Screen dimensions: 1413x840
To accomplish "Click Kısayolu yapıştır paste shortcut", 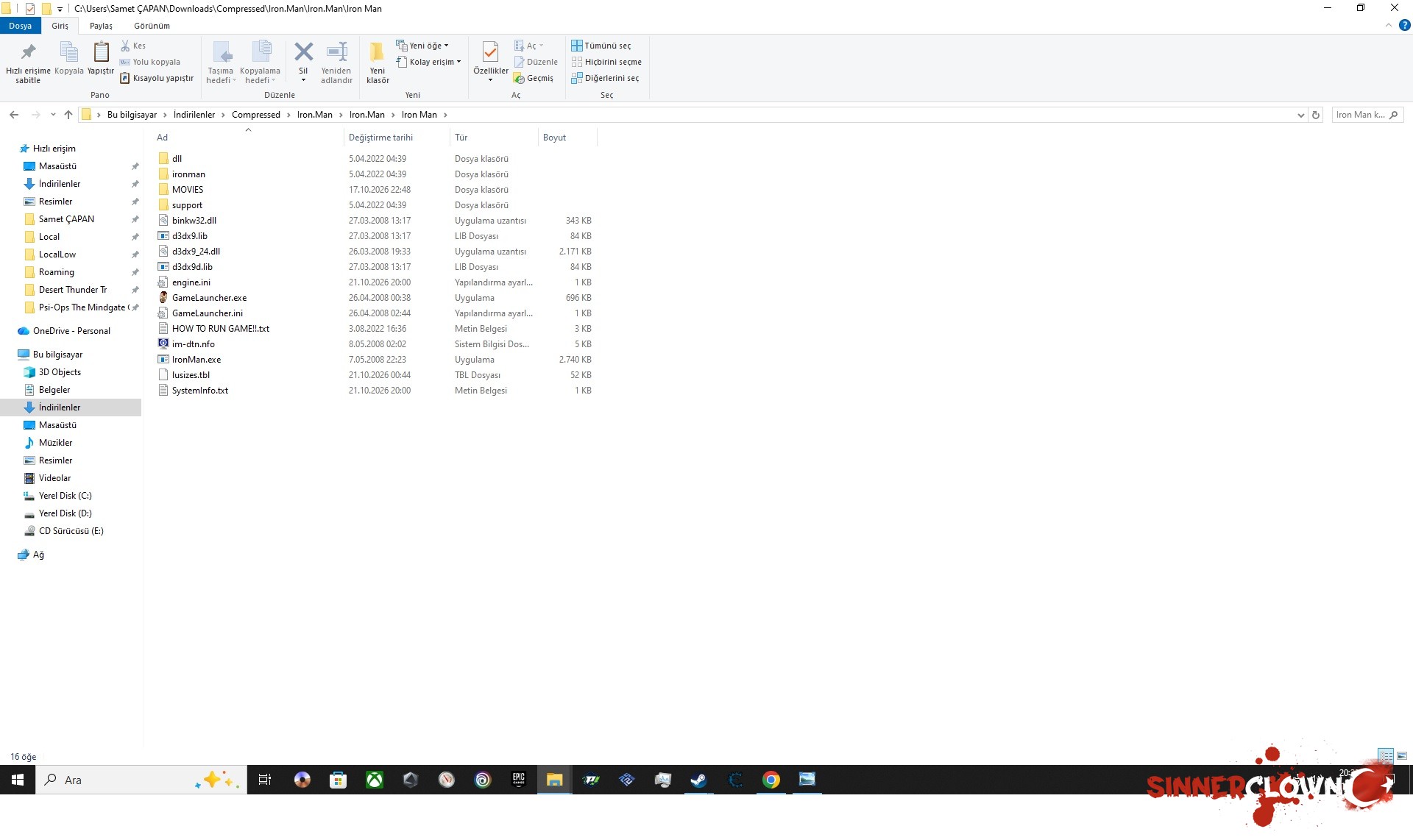I will [x=157, y=78].
